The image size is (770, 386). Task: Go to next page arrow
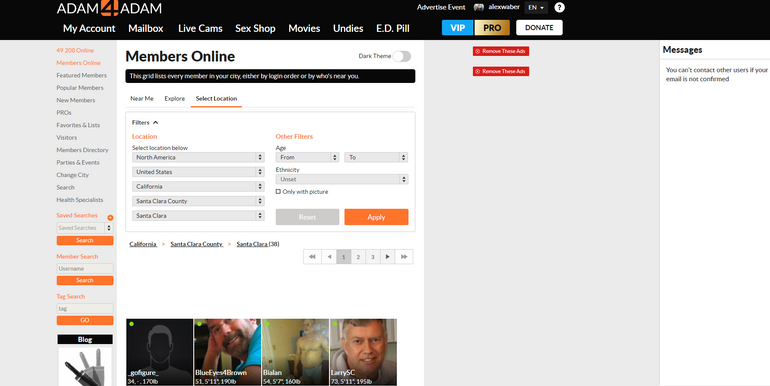pyautogui.click(x=387, y=256)
